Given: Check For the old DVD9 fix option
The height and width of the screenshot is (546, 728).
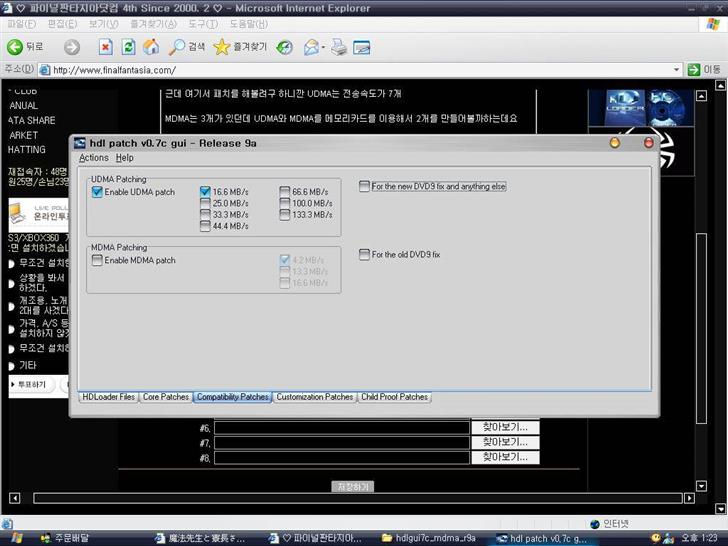Looking at the screenshot, I should pyautogui.click(x=364, y=254).
